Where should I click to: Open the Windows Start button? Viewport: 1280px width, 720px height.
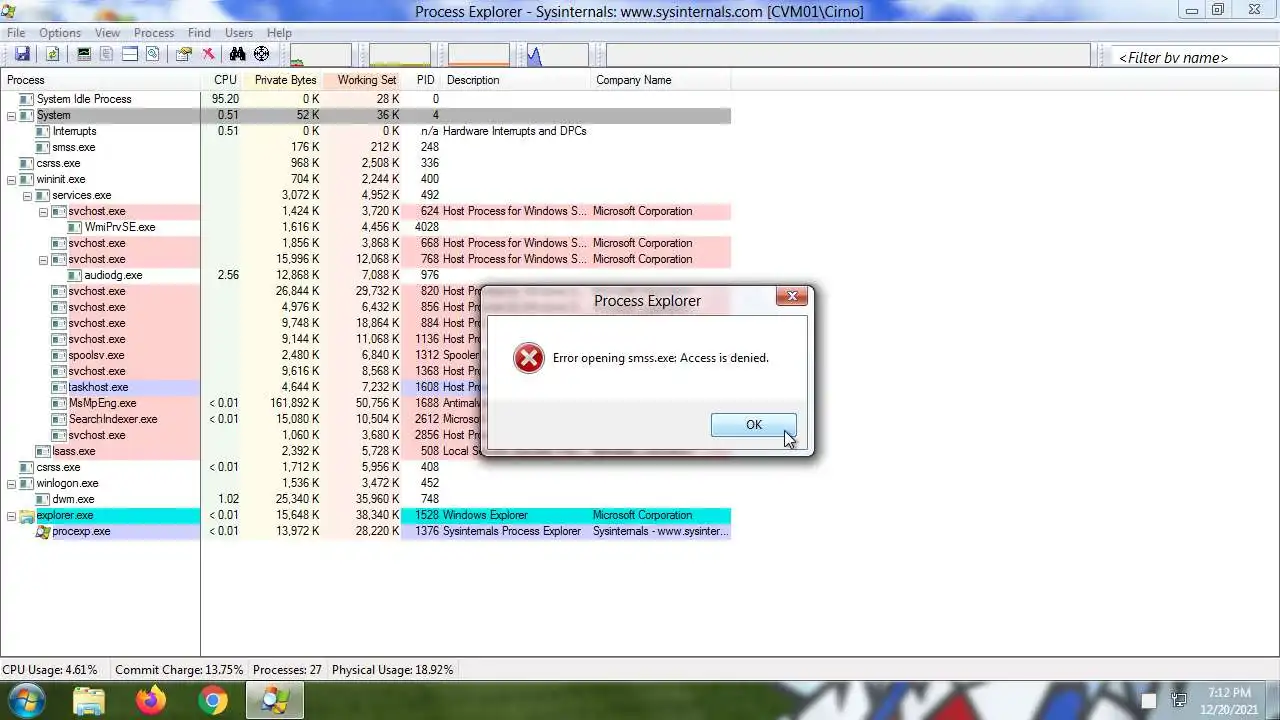pos(24,700)
